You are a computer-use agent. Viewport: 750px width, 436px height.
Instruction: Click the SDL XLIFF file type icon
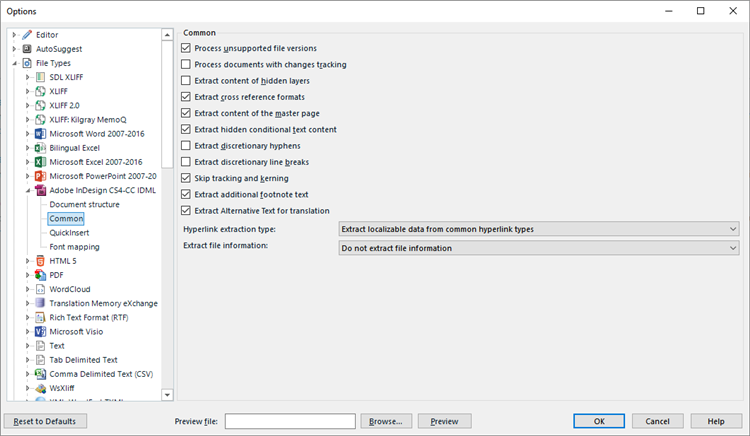point(41,77)
